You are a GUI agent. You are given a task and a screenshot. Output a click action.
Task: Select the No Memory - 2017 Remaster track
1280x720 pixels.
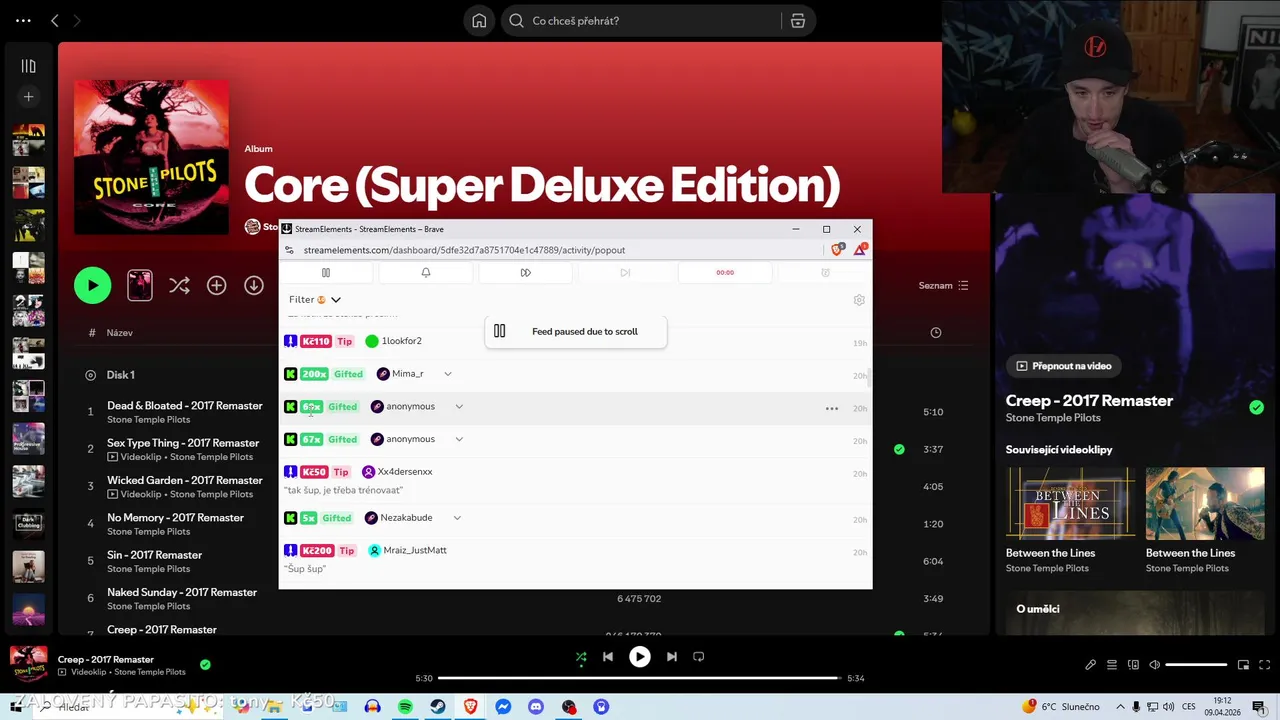(175, 518)
